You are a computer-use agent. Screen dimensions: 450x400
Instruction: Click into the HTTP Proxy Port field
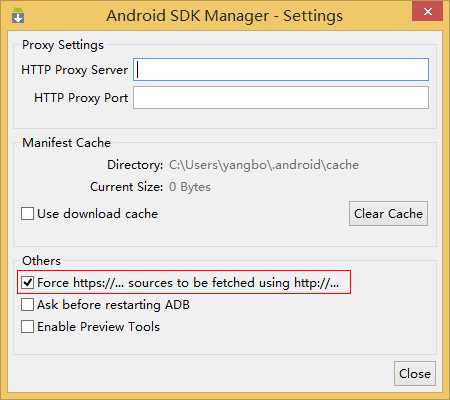pos(281,98)
